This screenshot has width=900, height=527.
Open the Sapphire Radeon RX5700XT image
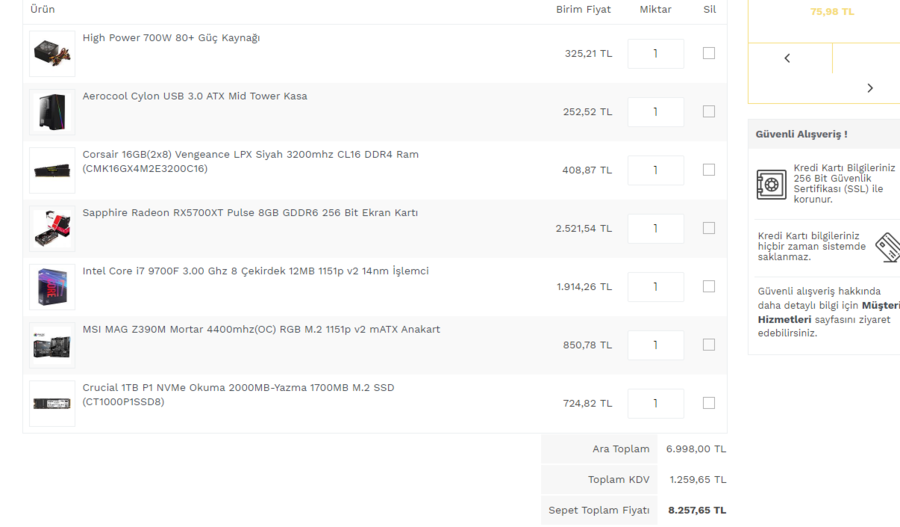(52, 228)
